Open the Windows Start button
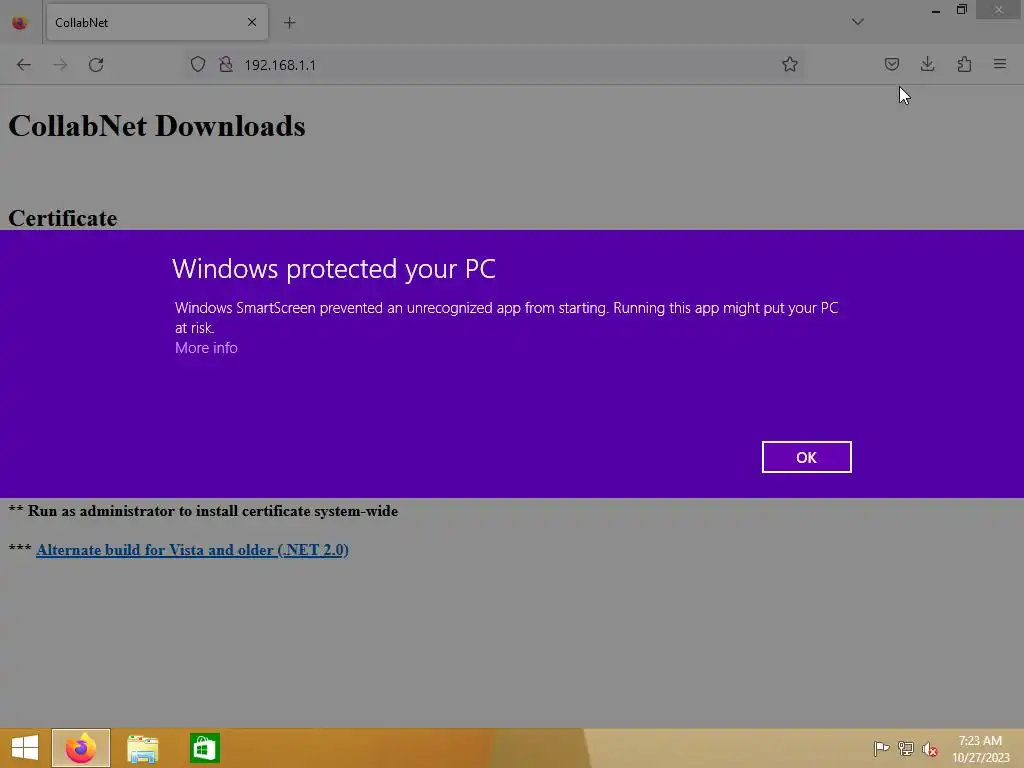 pos(25,748)
